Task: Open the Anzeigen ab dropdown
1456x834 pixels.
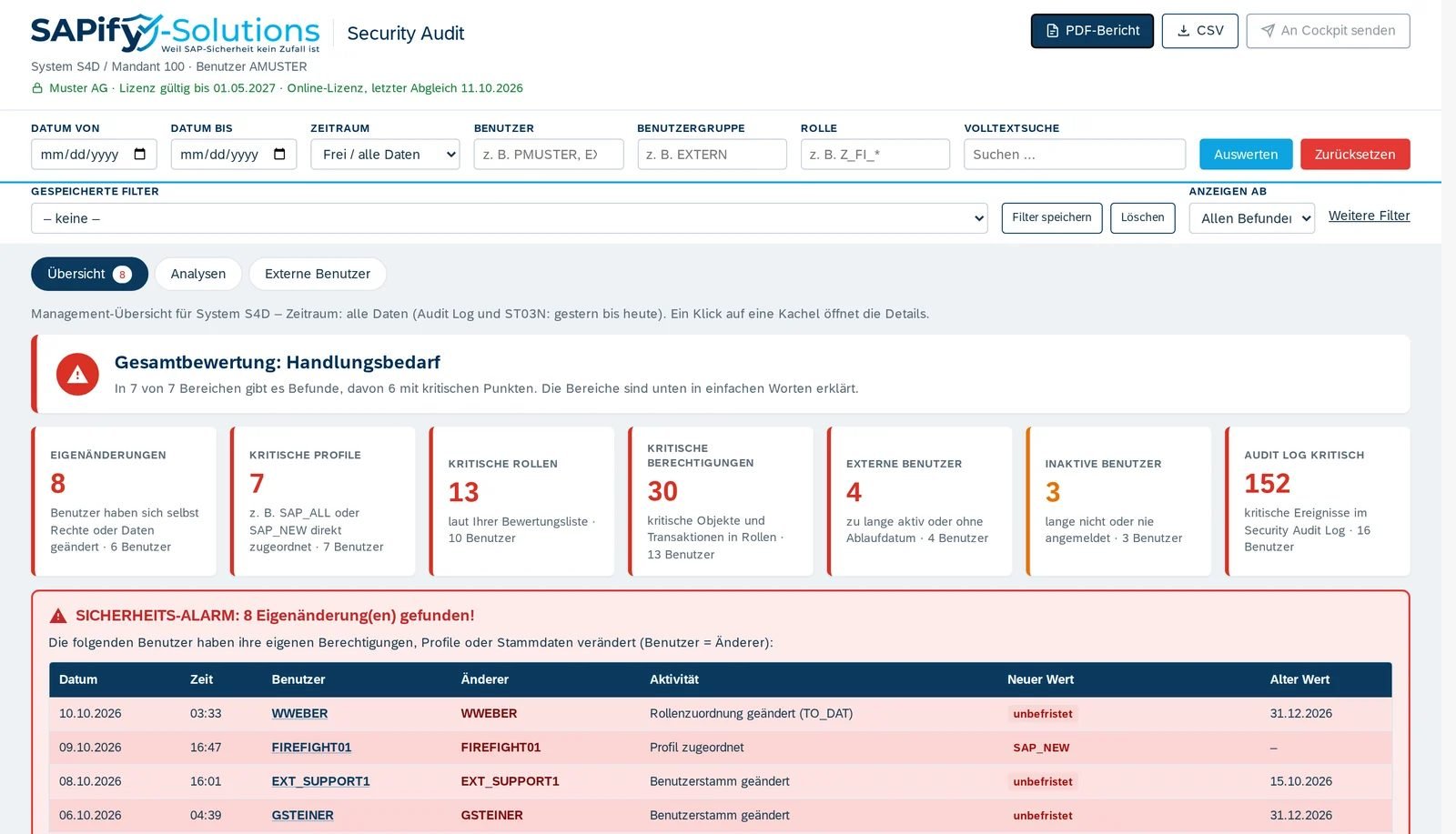Action: (1252, 218)
